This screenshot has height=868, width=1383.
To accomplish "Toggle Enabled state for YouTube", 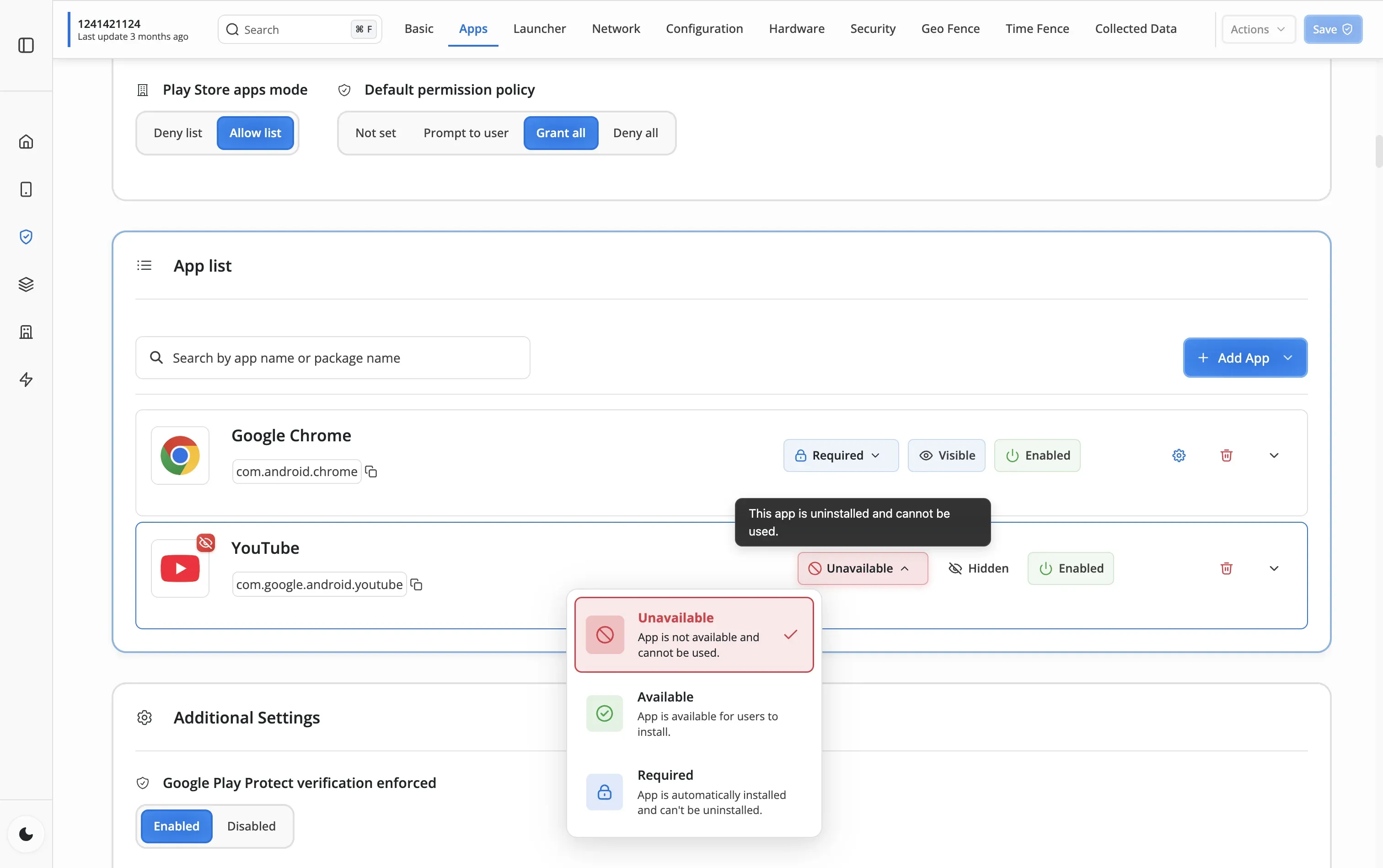I will (1071, 568).
